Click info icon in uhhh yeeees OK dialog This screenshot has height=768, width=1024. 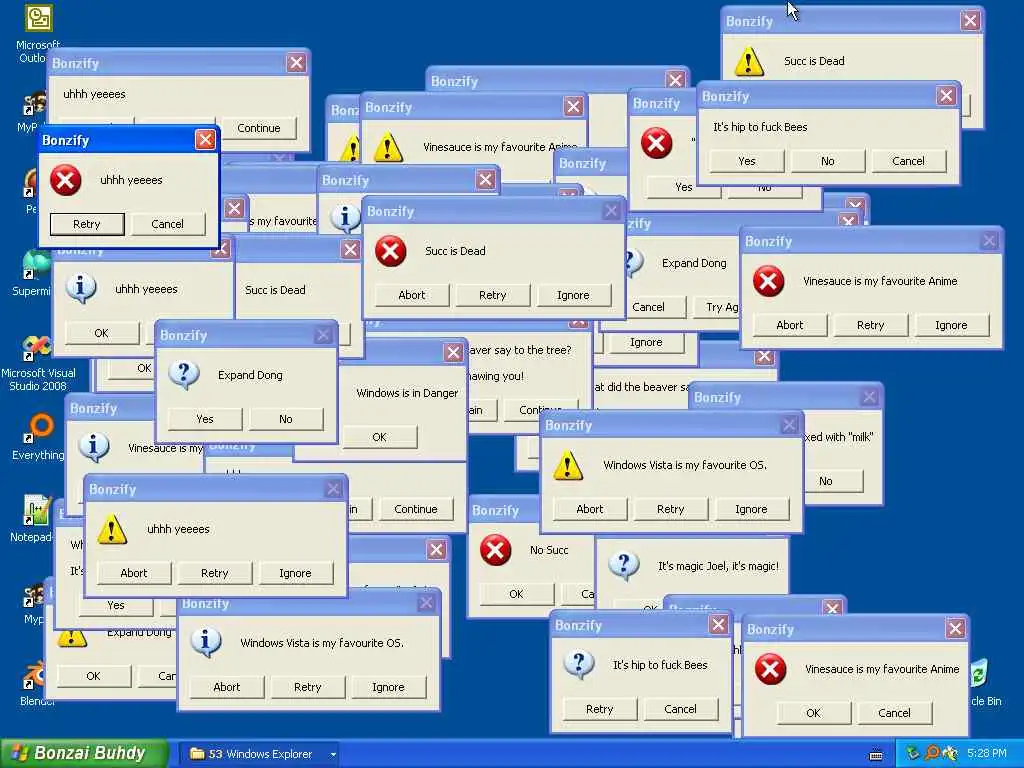pyautogui.click(x=81, y=288)
